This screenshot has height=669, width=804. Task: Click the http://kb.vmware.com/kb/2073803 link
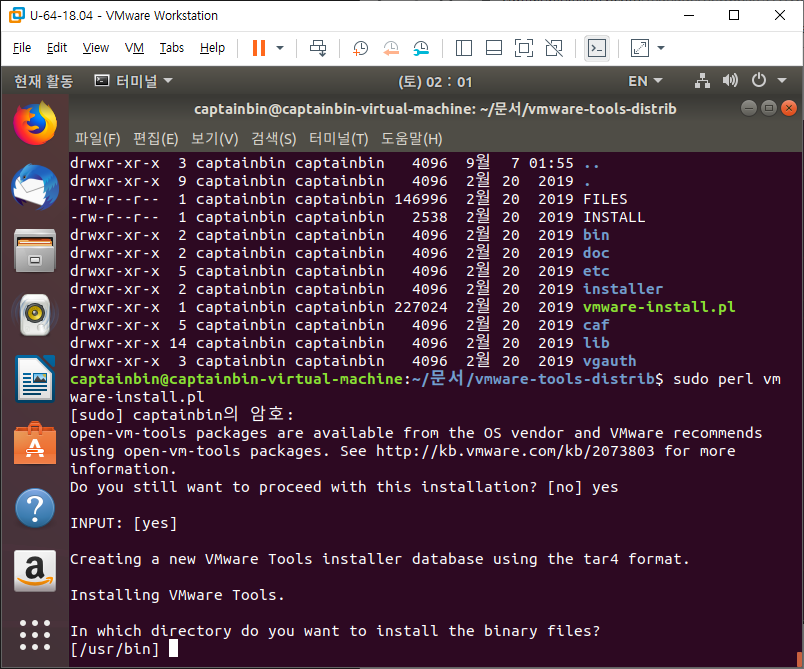515,451
